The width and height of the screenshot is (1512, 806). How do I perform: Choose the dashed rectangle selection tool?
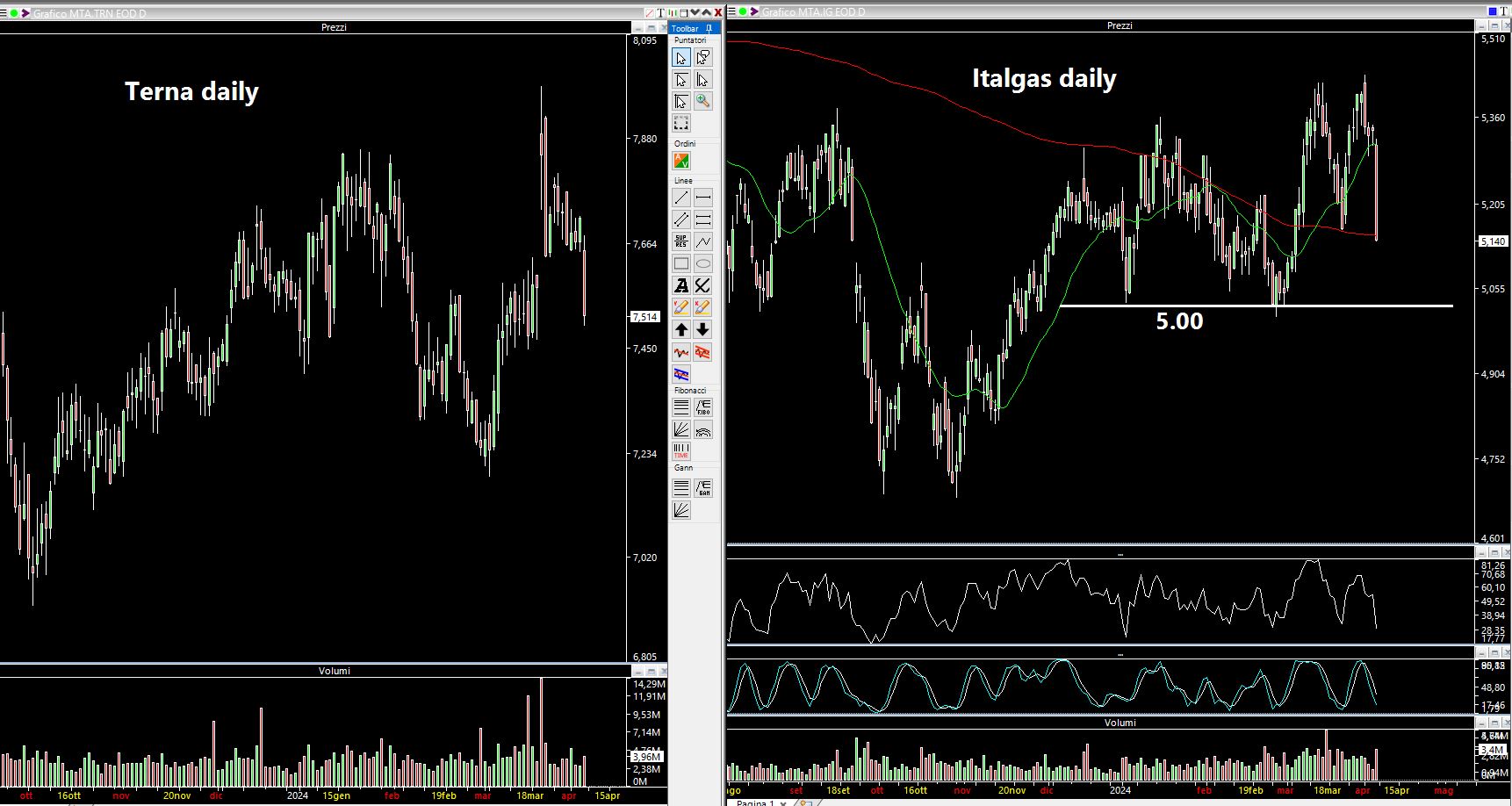(681, 124)
